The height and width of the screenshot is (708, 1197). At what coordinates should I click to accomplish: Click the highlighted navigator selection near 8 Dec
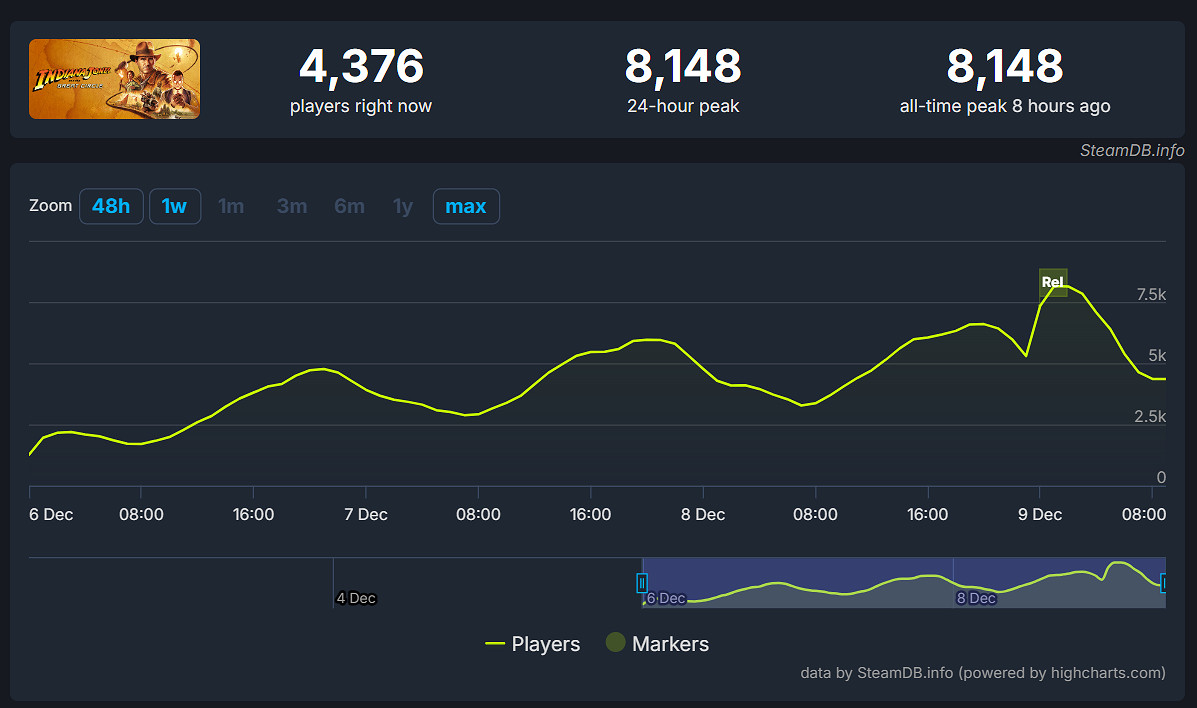click(x=900, y=583)
